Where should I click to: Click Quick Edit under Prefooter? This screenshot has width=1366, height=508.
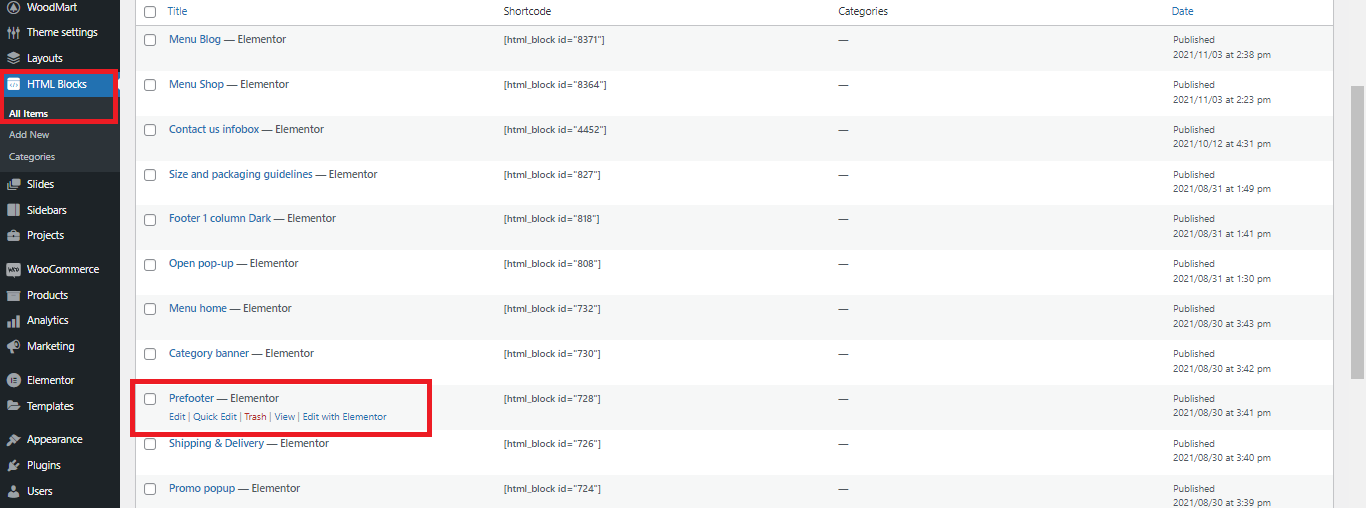215,417
